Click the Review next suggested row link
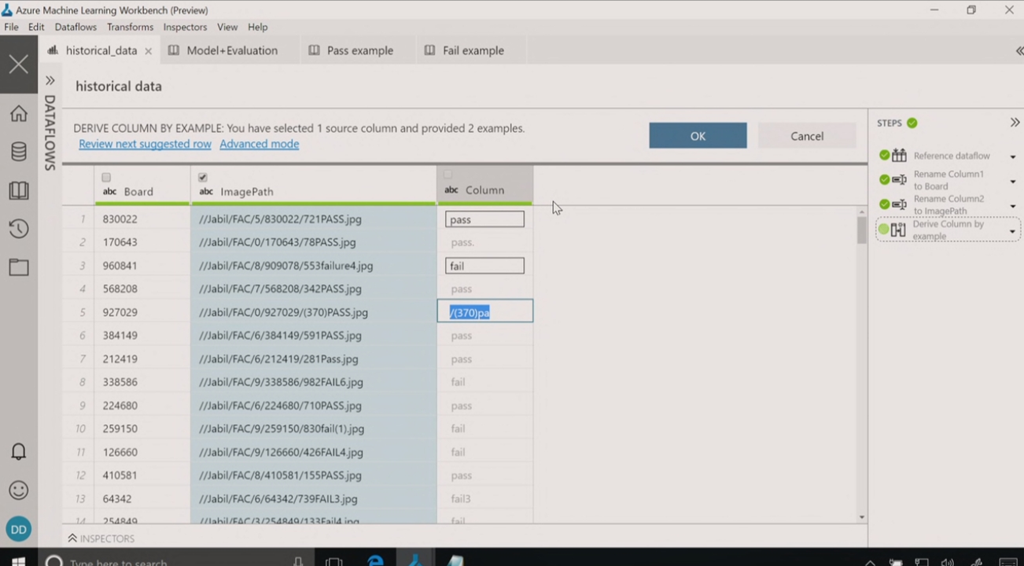The height and width of the screenshot is (566, 1024). coord(145,144)
